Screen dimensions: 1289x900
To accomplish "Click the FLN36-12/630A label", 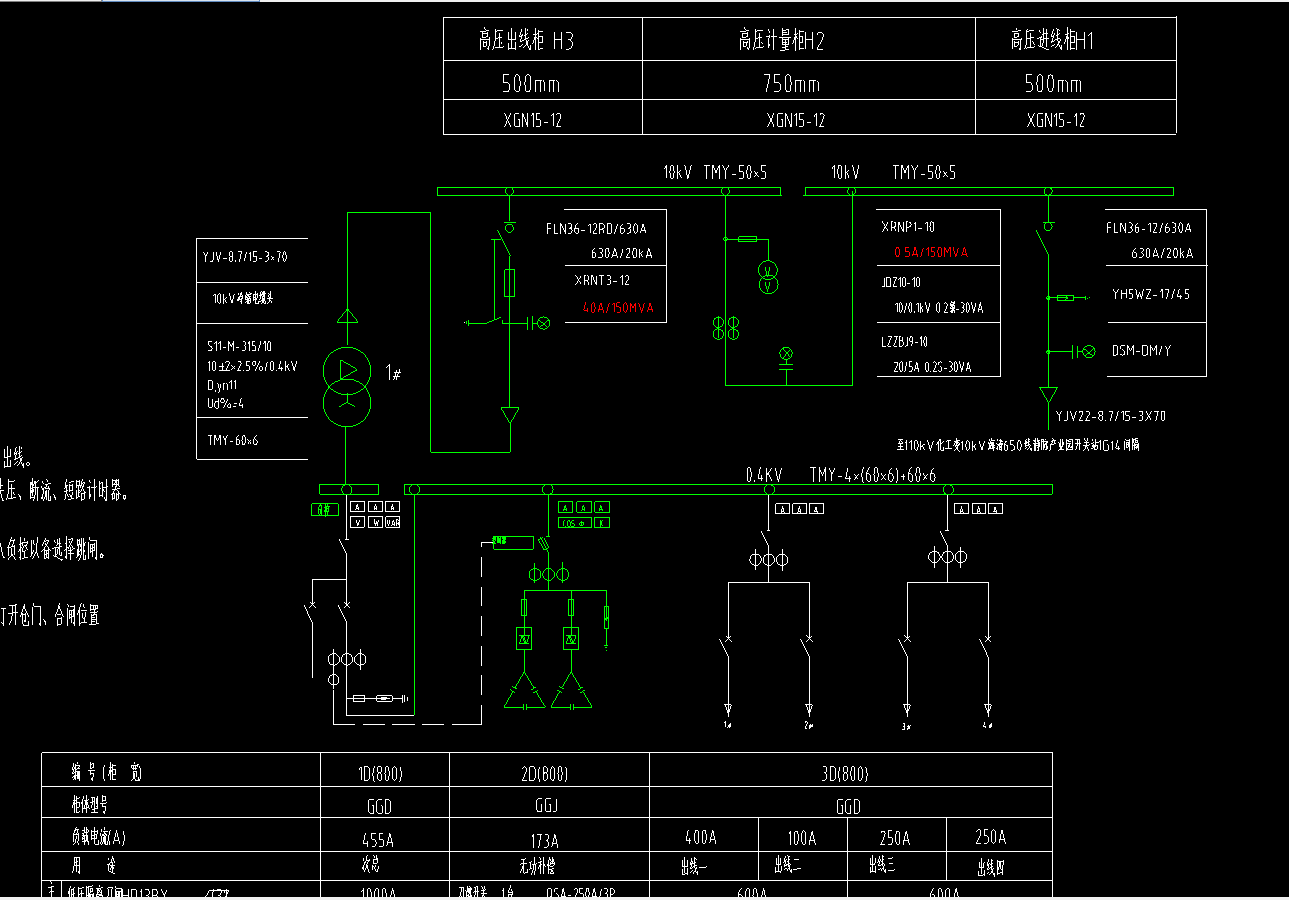I will [x=1149, y=228].
